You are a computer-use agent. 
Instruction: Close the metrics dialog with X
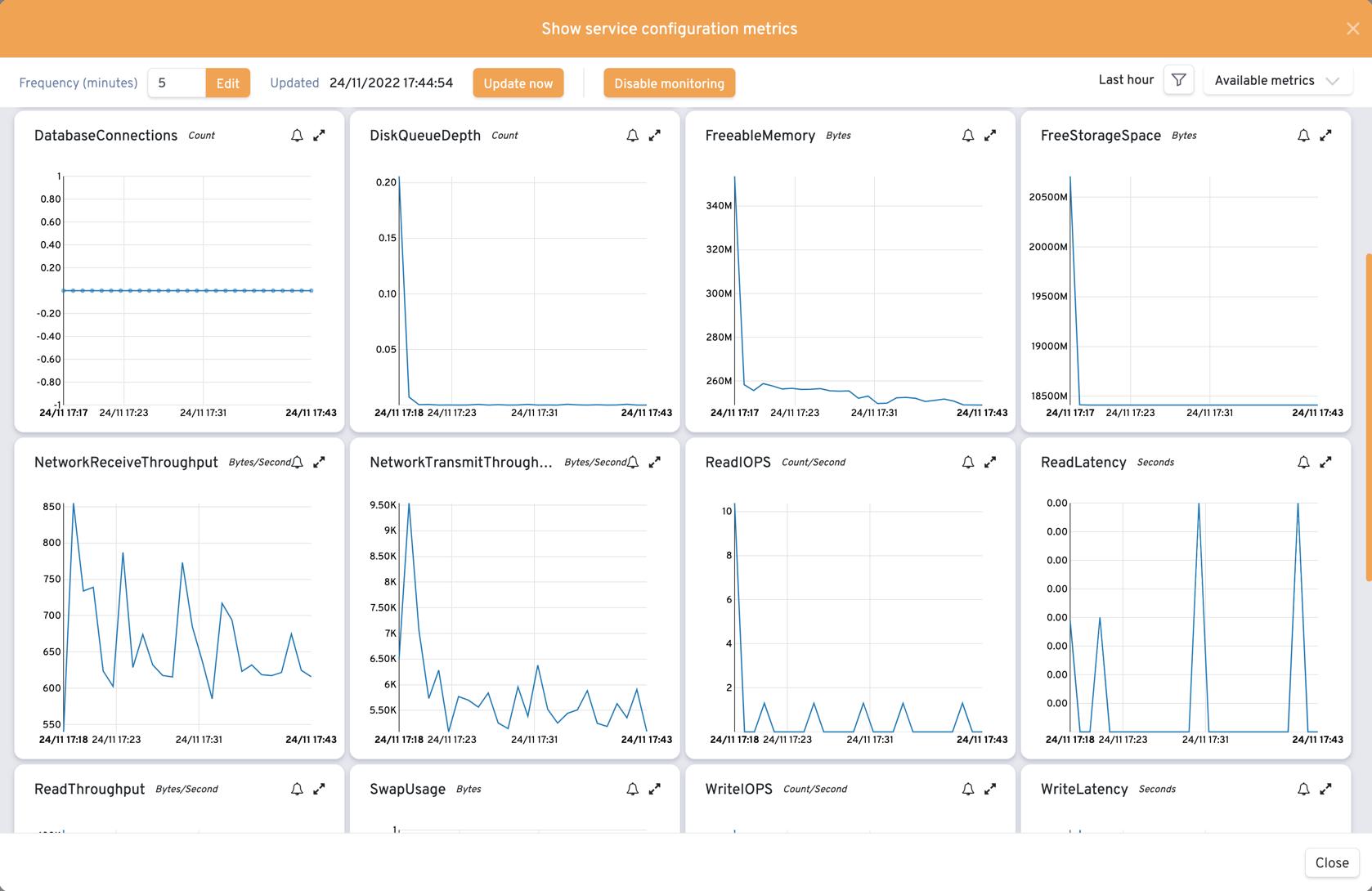(1352, 29)
